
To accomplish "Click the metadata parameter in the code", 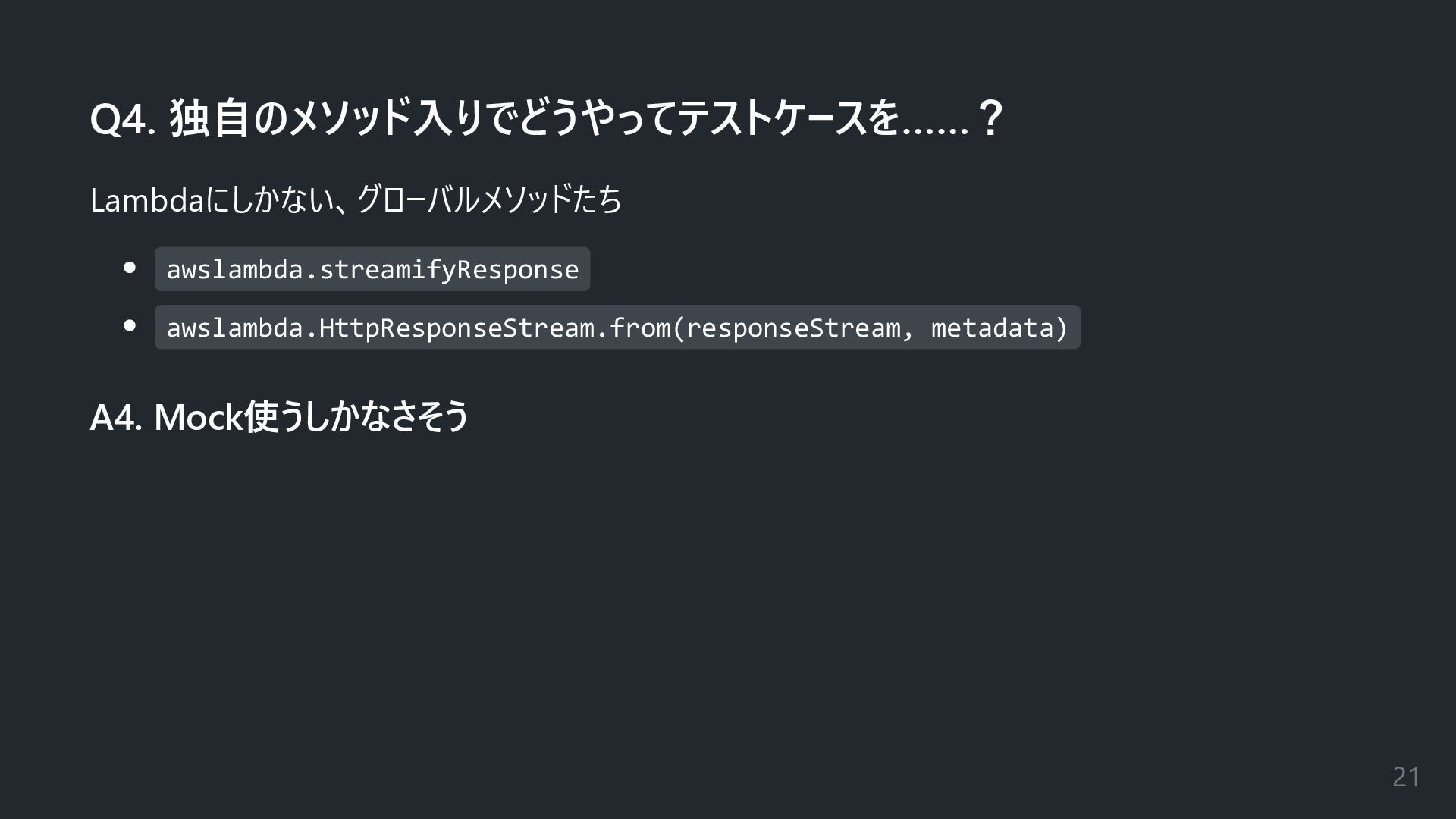I will pos(992,328).
